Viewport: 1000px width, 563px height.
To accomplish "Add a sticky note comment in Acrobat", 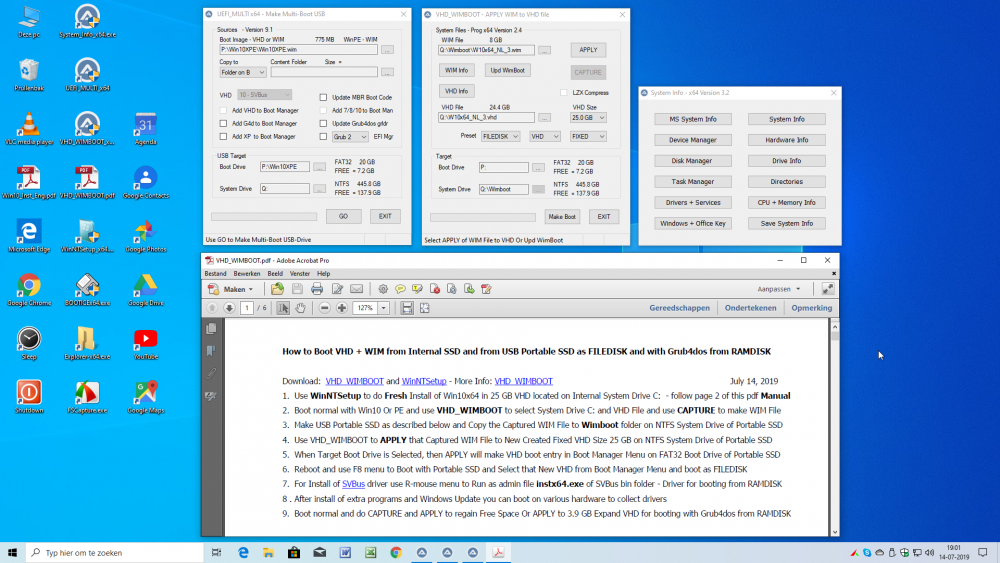I will tap(400, 289).
